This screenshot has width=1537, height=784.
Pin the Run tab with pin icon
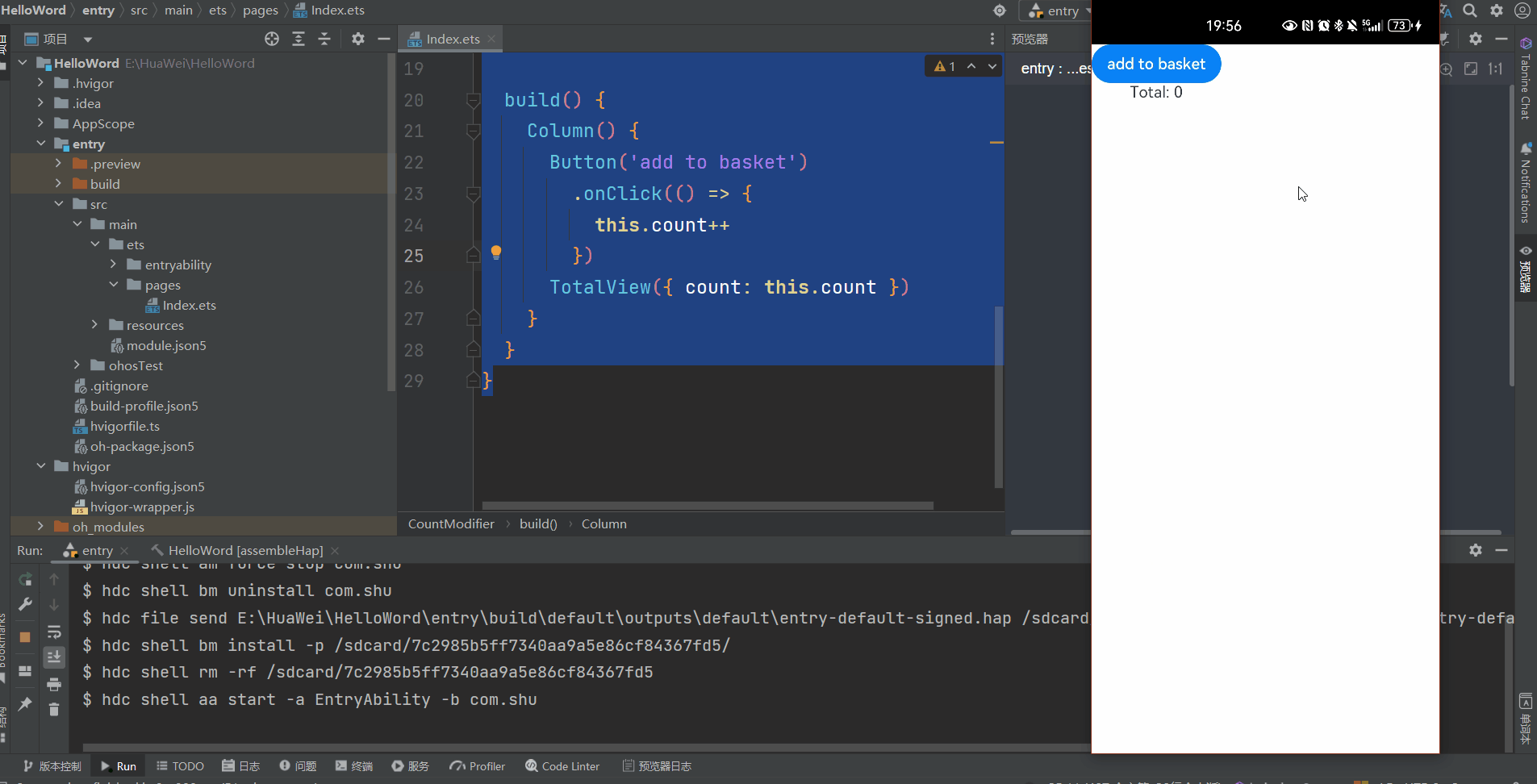[25, 703]
